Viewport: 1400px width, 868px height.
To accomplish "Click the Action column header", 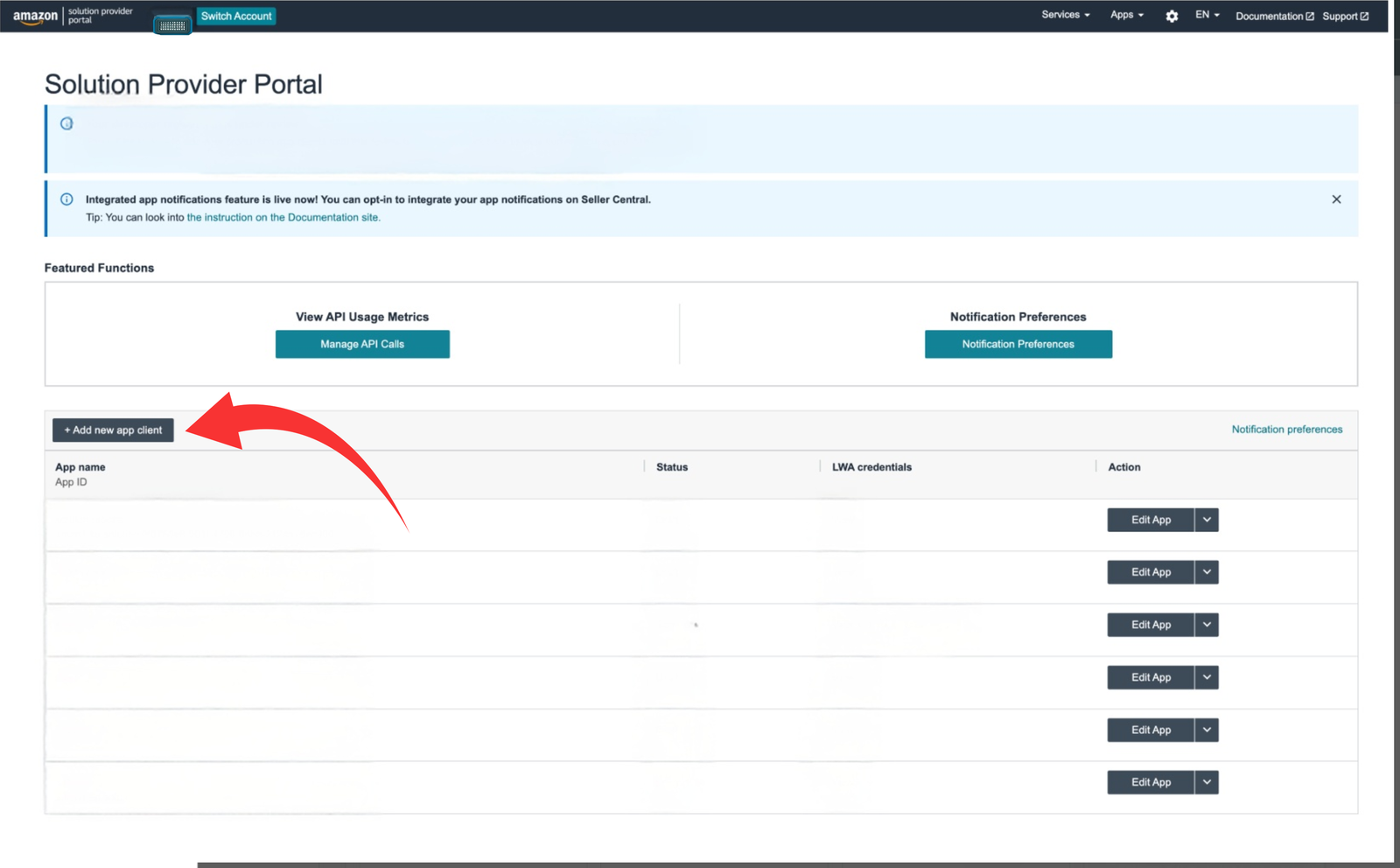I will point(1124,467).
